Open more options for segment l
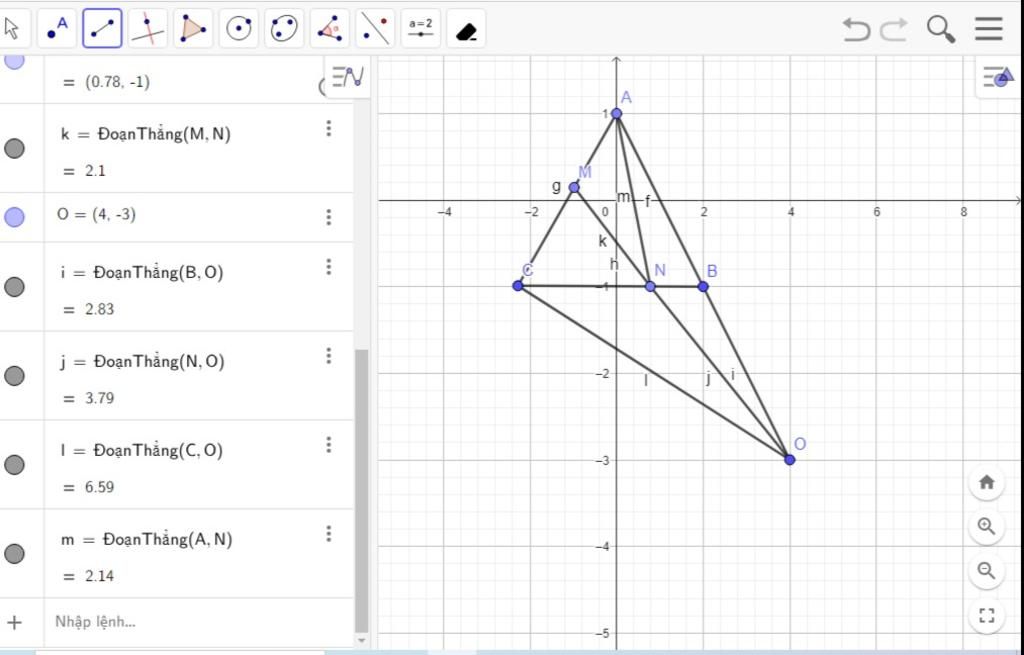1024x655 pixels. pyautogui.click(x=328, y=445)
